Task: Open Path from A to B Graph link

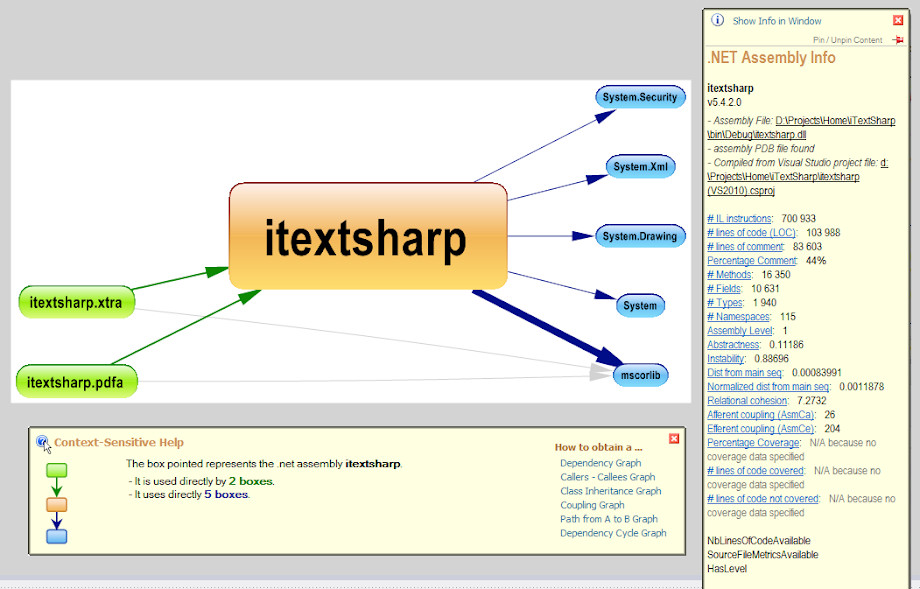Action: pyautogui.click(x=608, y=519)
